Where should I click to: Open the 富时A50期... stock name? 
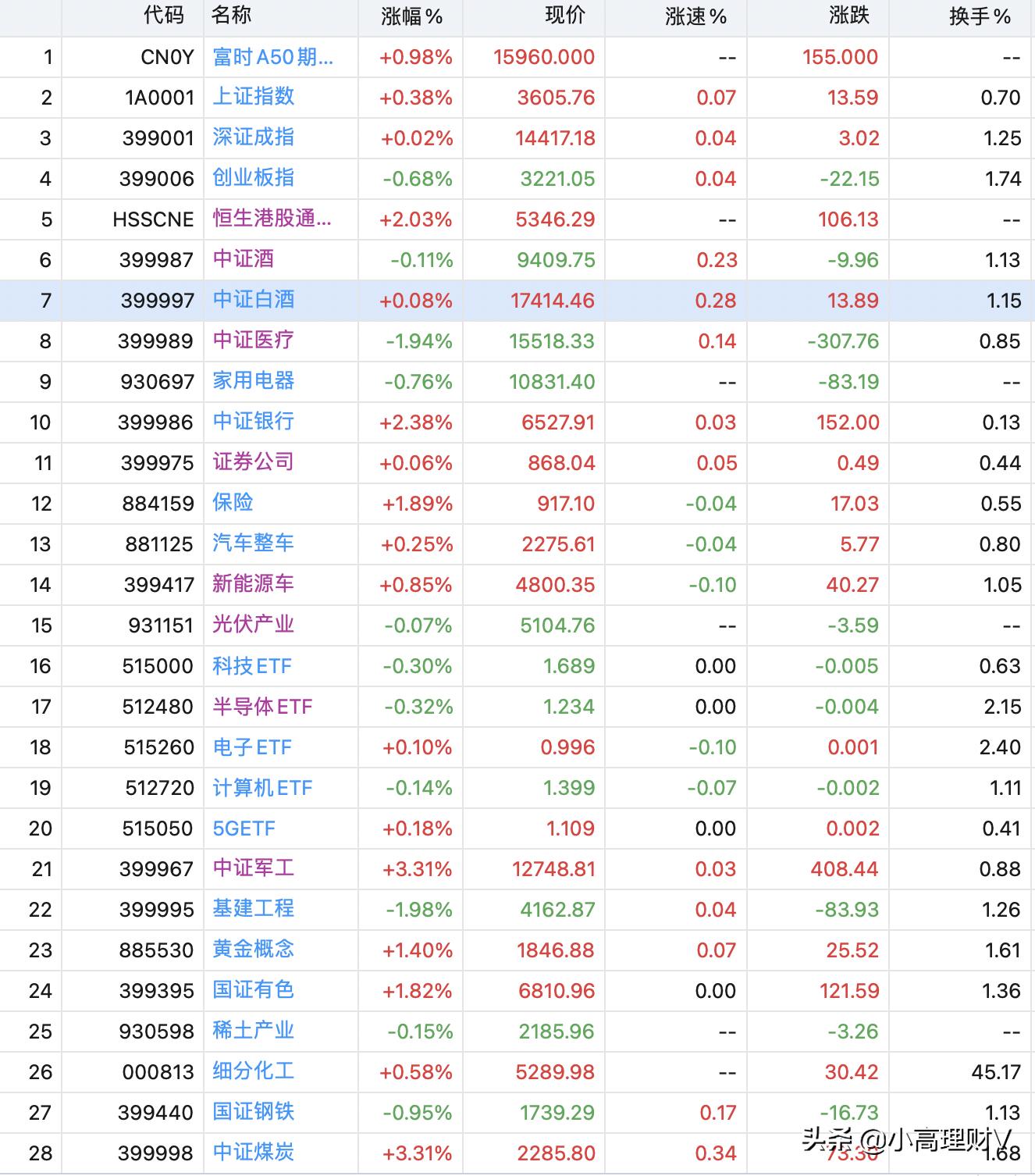point(273,57)
